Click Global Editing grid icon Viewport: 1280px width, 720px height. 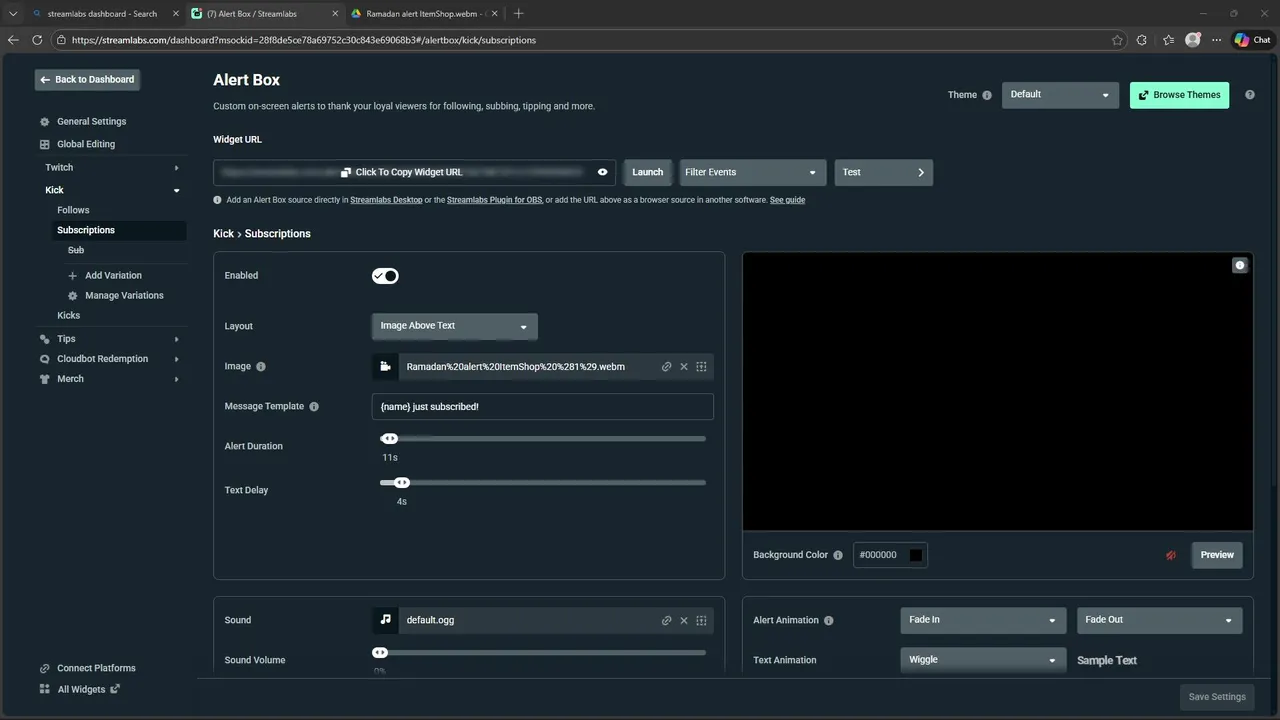(x=45, y=144)
